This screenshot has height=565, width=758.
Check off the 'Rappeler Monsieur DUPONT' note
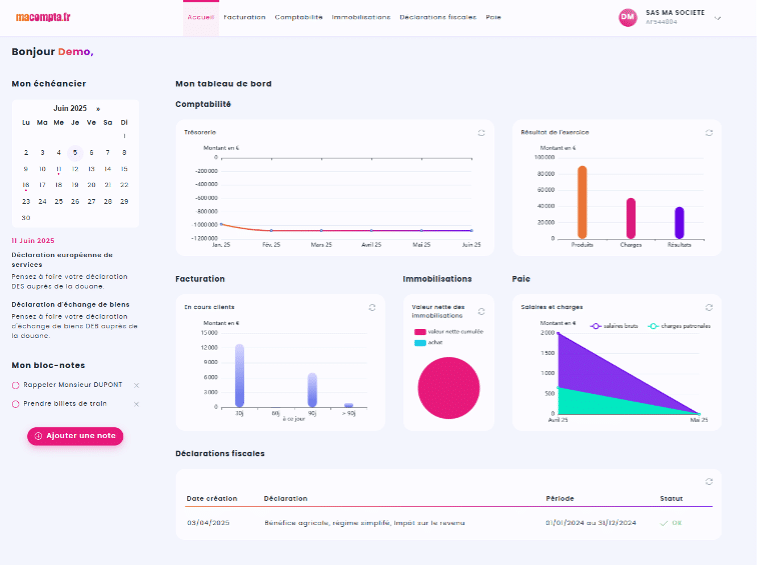coord(16,385)
